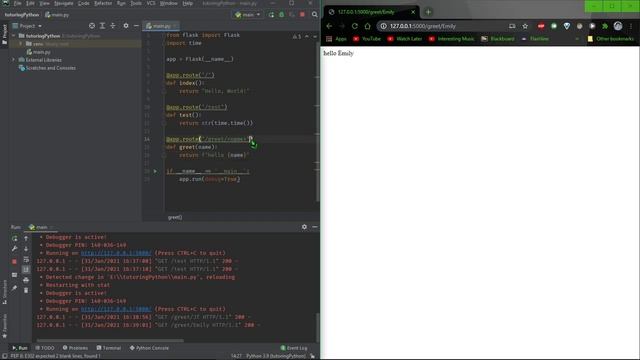This screenshot has width=640, height=360.
Task: Open the Python Console tab
Action: coord(149,348)
